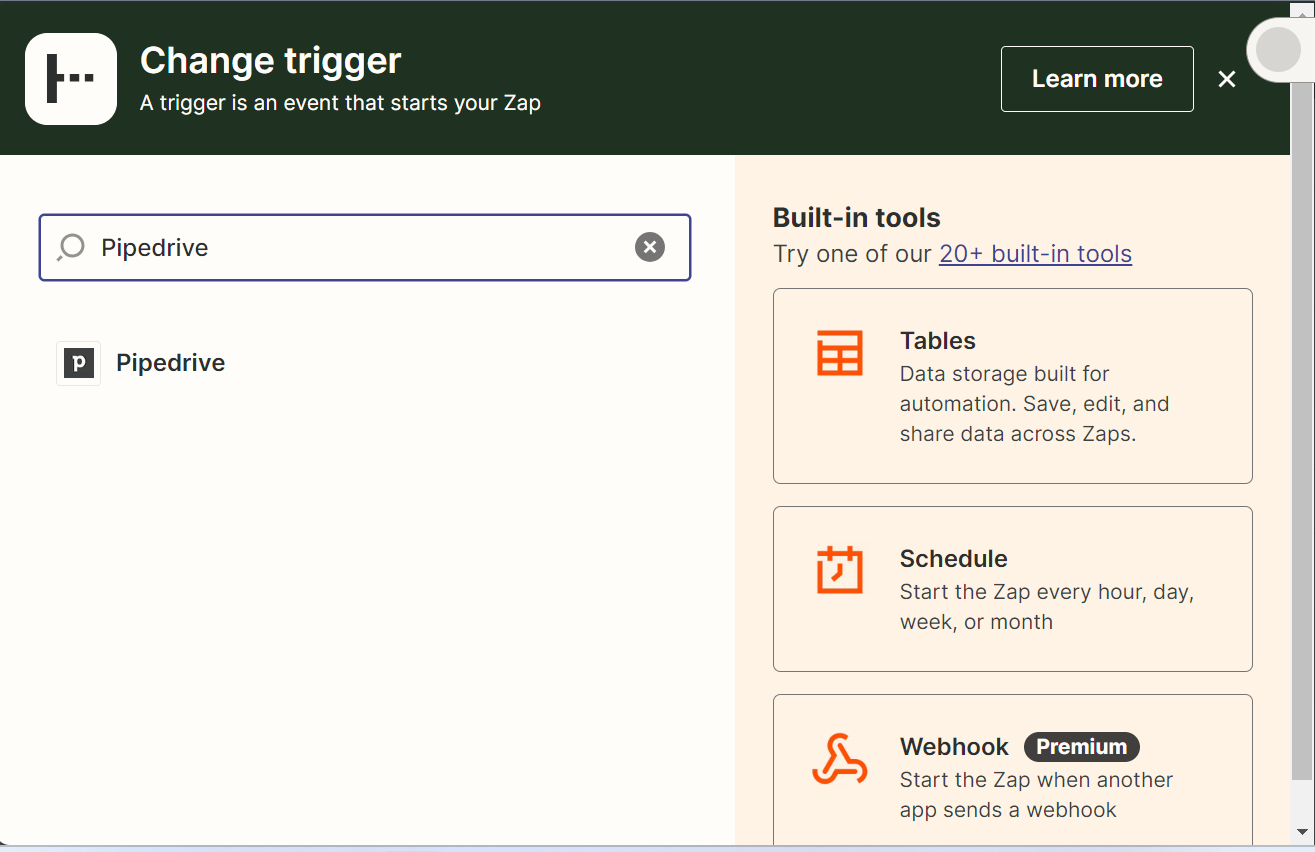Click the orange Tables grid icon
Screen dimensions: 1315x852
click(839, 352)
